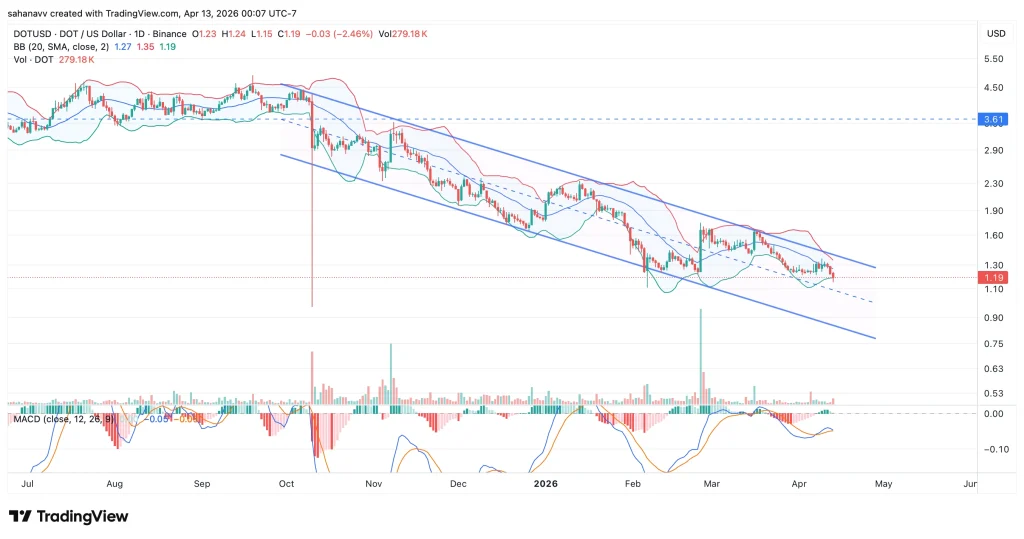Click the 0.00 MACD axis zero label
1024x539 pixels.
click(x=995, y=413)
